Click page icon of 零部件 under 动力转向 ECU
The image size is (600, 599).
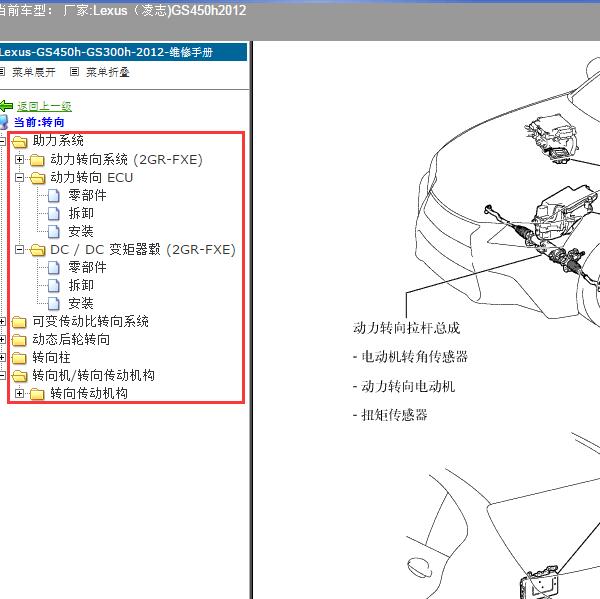click(x=54, y=196)
